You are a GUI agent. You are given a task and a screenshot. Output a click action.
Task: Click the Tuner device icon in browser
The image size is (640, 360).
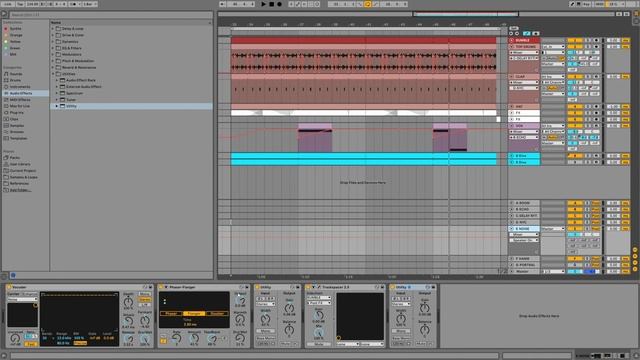pos(62,100)
